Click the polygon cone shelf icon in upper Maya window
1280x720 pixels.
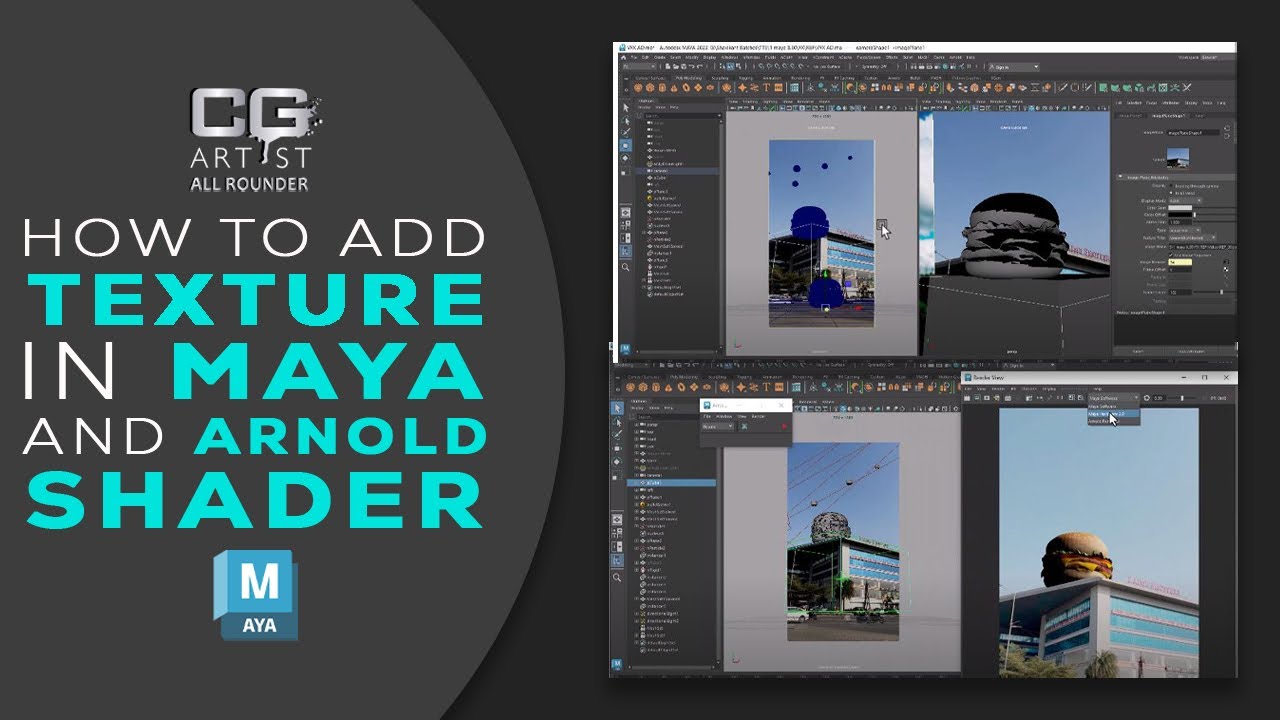[674, 88]
